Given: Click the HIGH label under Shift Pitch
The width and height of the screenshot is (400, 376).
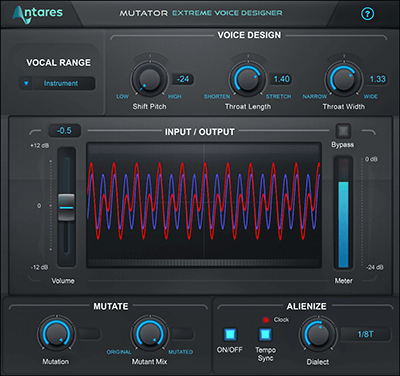Looking at the screenshot, I should [175, 96].
